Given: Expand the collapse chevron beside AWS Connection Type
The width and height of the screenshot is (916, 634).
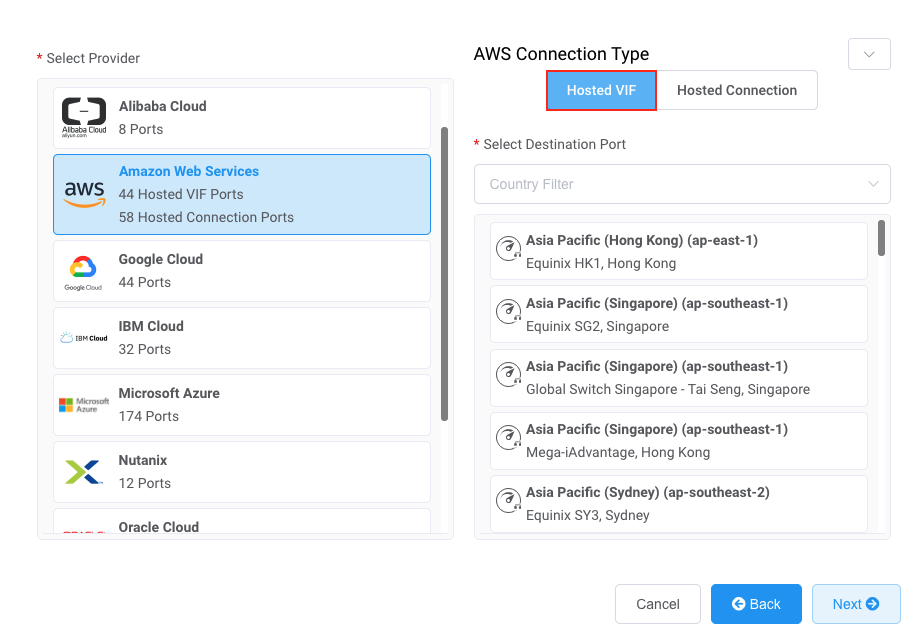Looking at the screenshot, I should coord(869,54).
